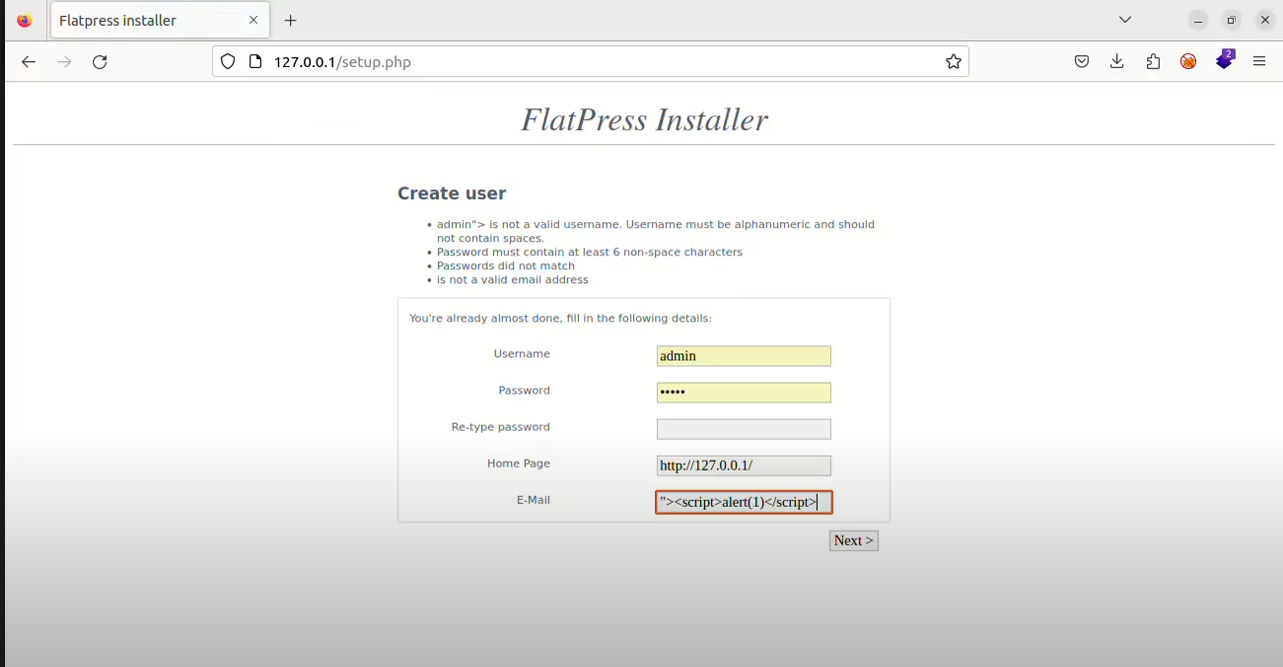The image size is (1283, 667).
Task: Bookmark this page with the star
Action: tap(953, 62)
